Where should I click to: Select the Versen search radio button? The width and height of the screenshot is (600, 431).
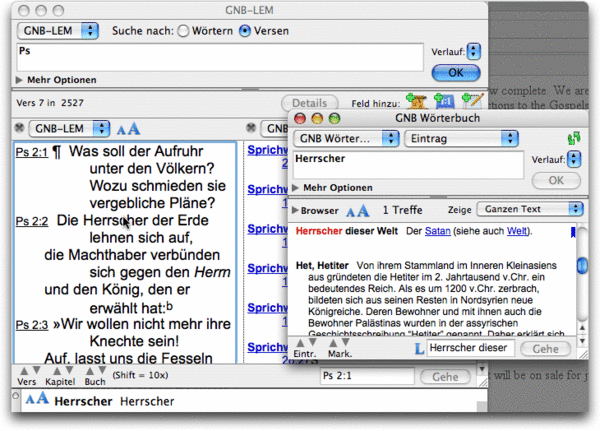coord(245,31)
